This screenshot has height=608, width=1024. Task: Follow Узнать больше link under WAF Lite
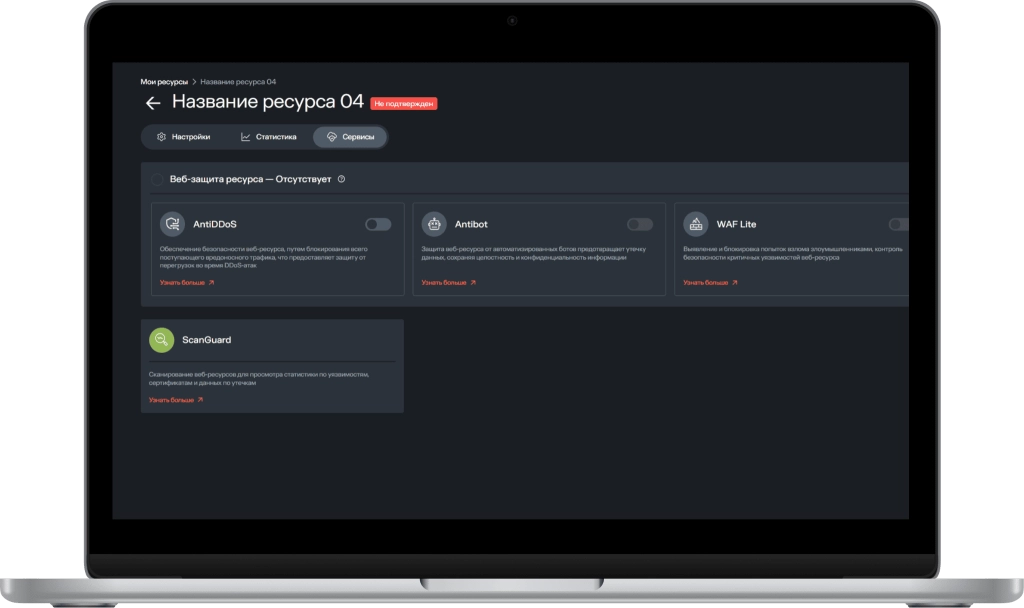(710, 283)
